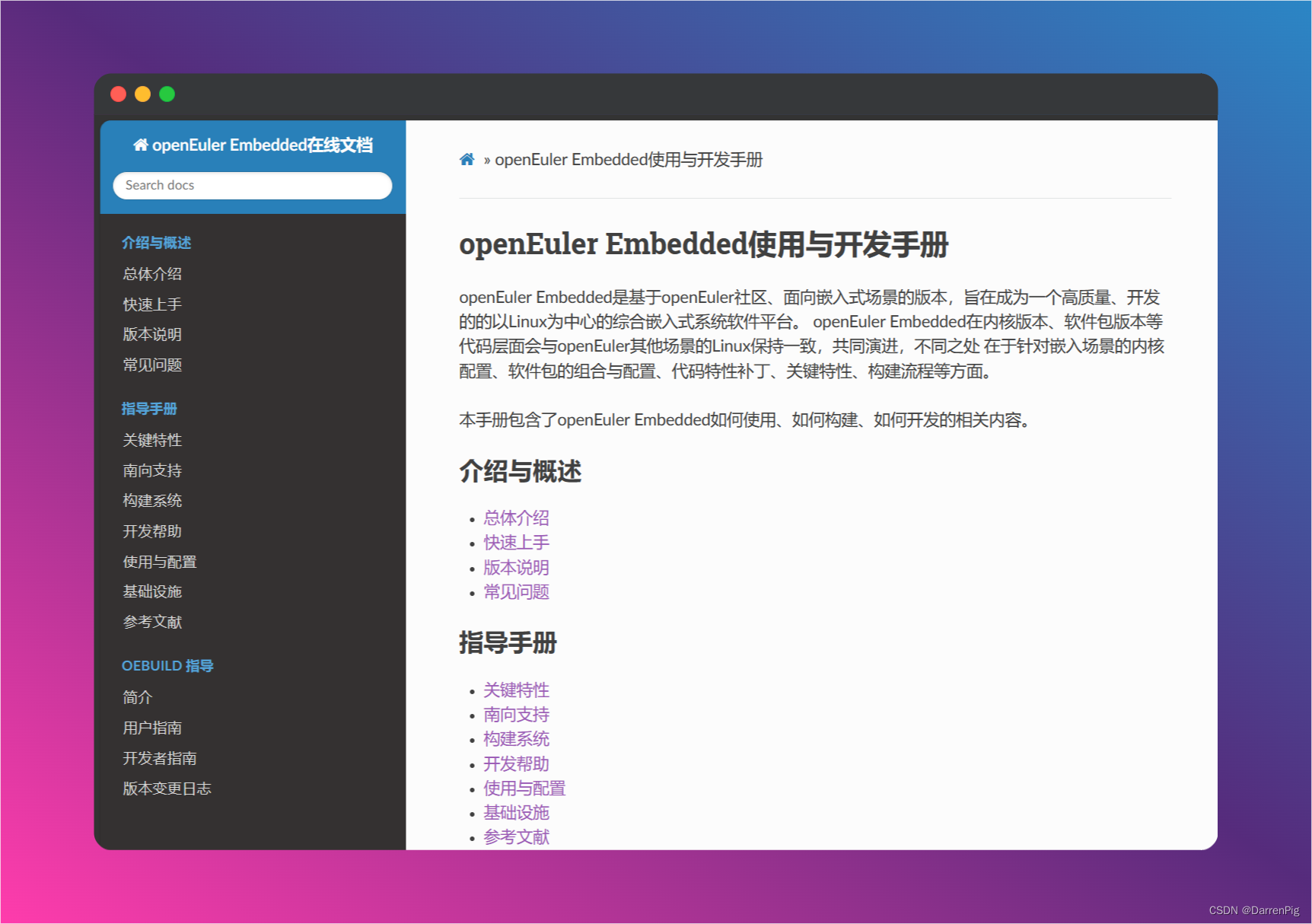
Task: Go to 开发帮助 in the sidebar
Action: [152, 531]
